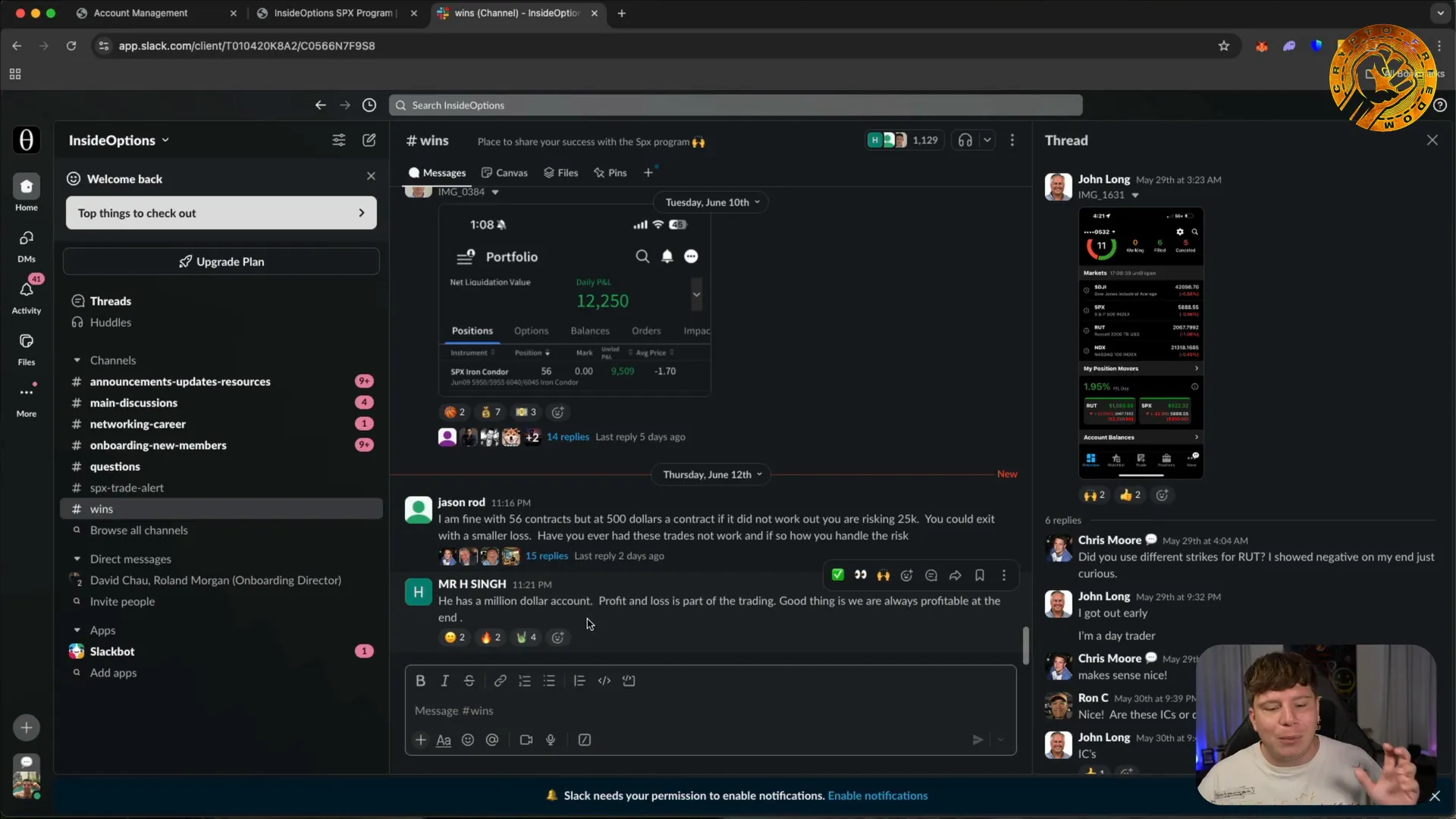Open InsideOptions workspace dropdown
This screenshot has height=819, width=1456.
pyautogui.click(x=119, y=140)
